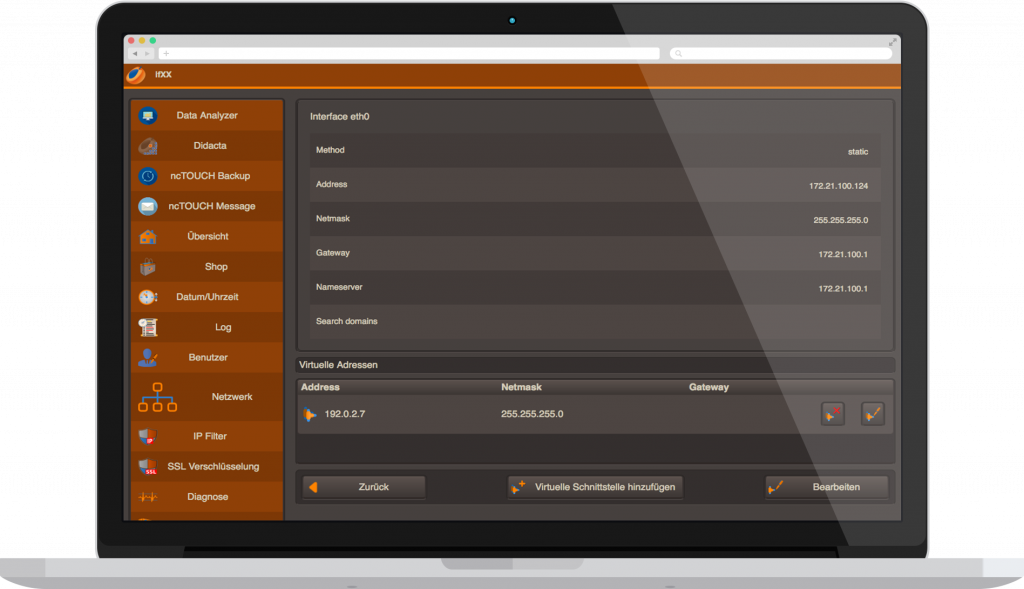Click the Shop bag icon
This screenshot has width=1024, height=589.
point(148,266)
